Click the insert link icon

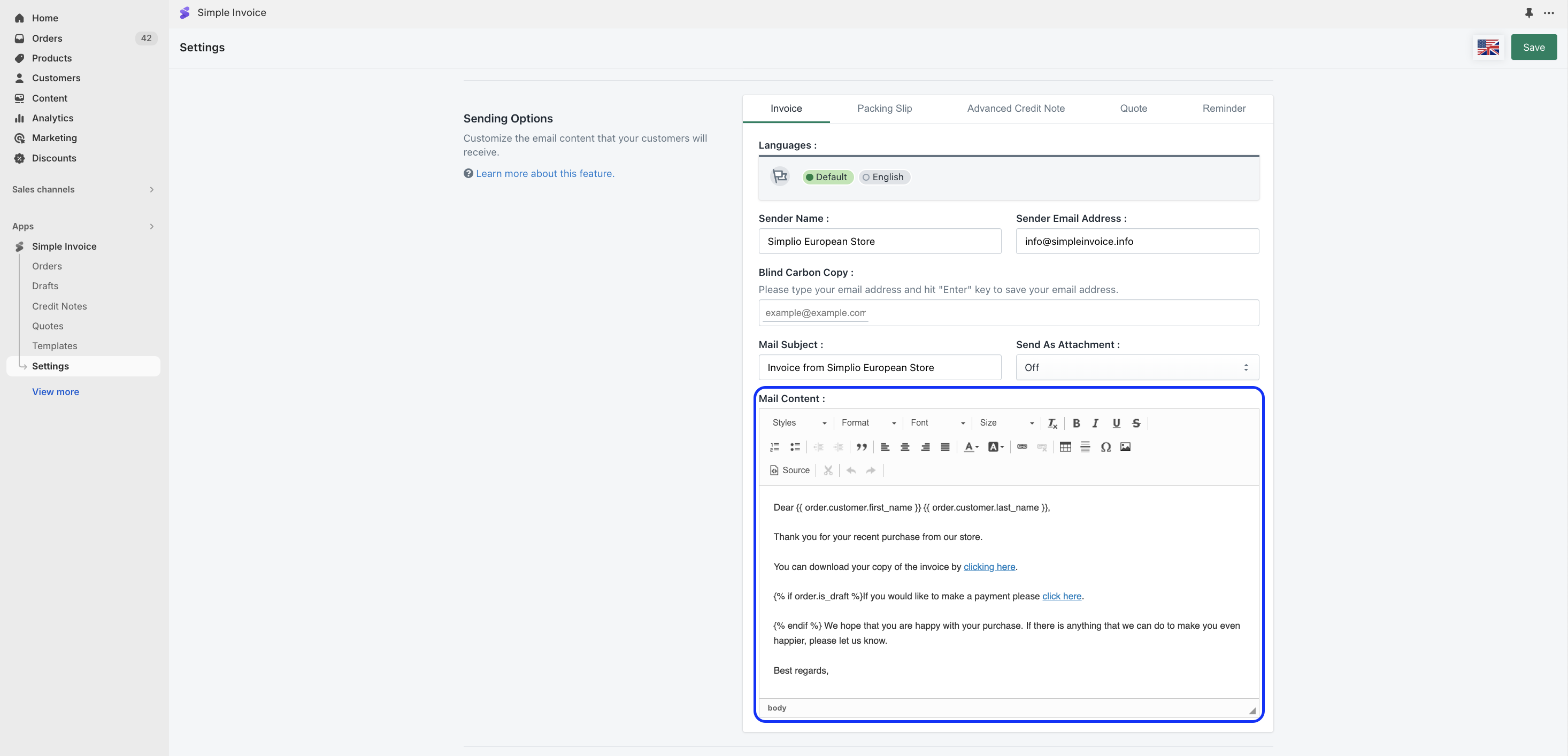[1022, 447]
